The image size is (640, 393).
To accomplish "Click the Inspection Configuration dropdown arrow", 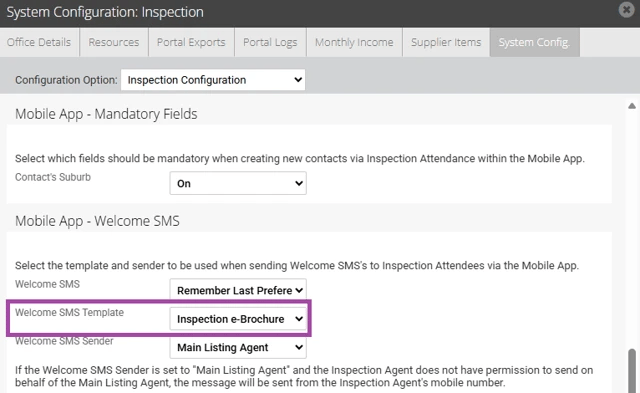I will point(298,80).
